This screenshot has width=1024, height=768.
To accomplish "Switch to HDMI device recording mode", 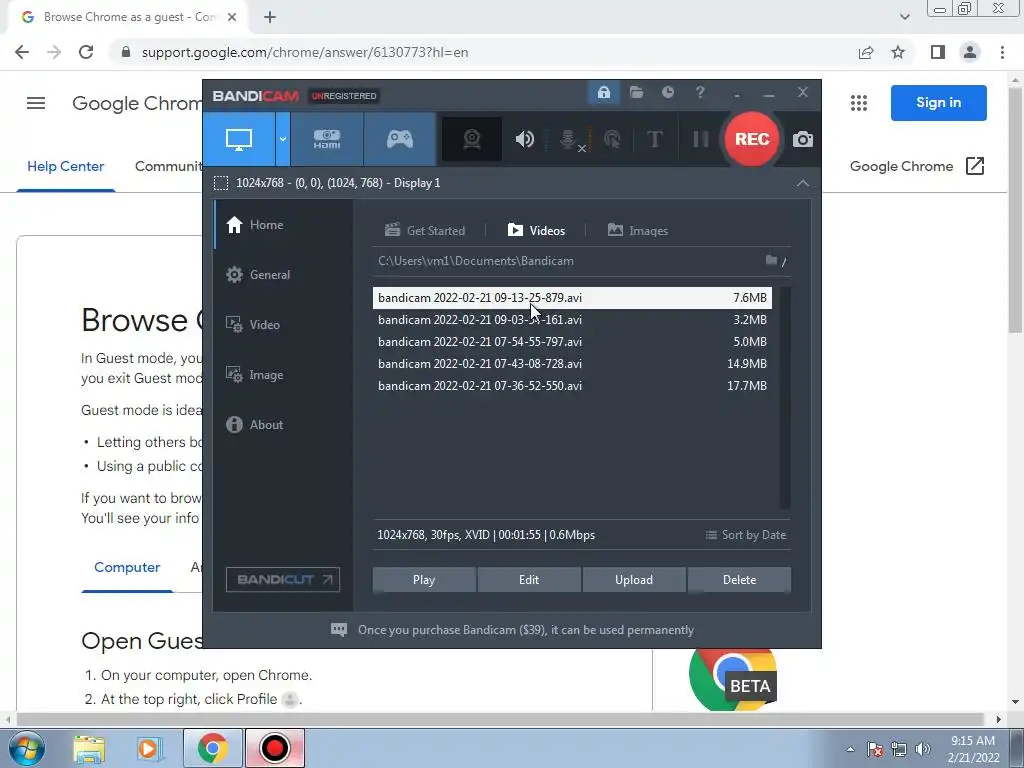I will tap(327, 139).
